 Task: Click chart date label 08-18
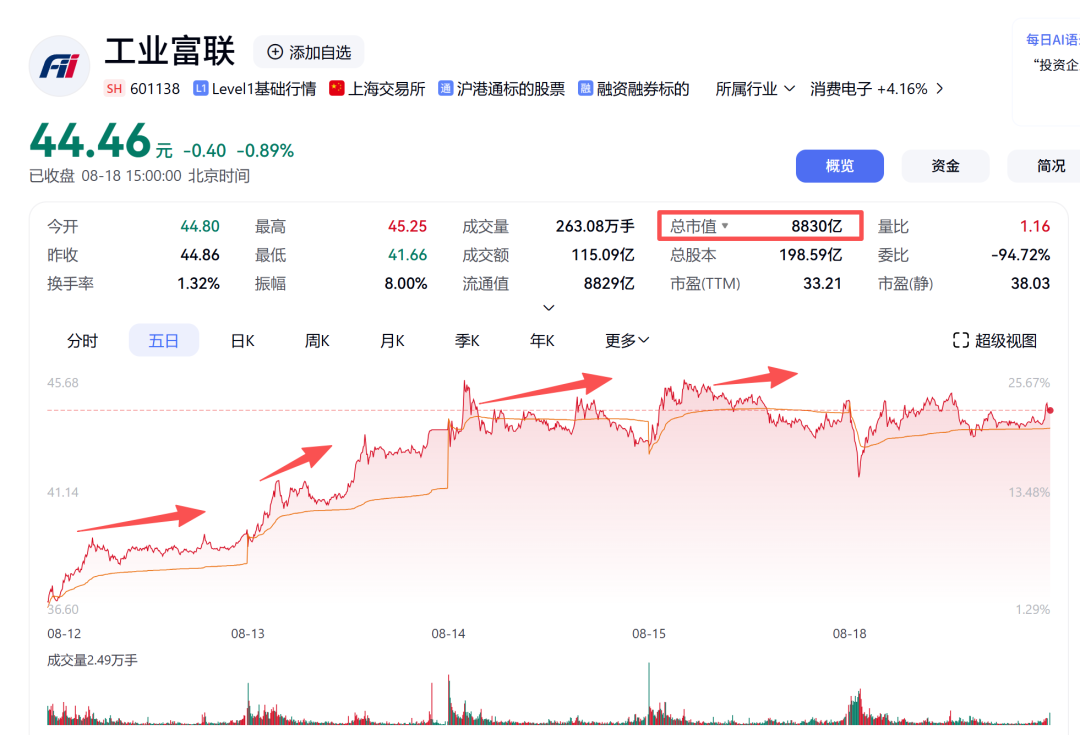(849, 634)
